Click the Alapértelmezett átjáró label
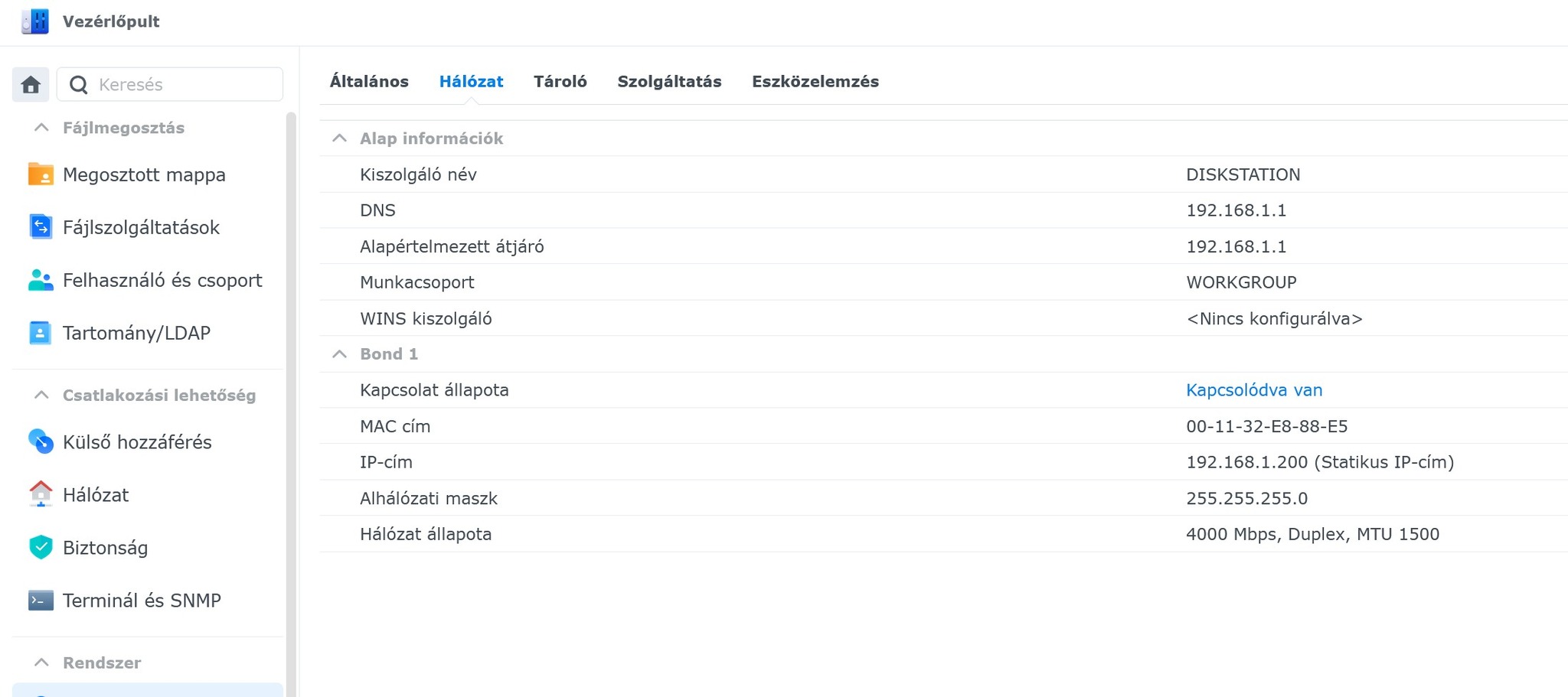Image resolution: width=1568 pixels, height=697 pixels. 452,246
